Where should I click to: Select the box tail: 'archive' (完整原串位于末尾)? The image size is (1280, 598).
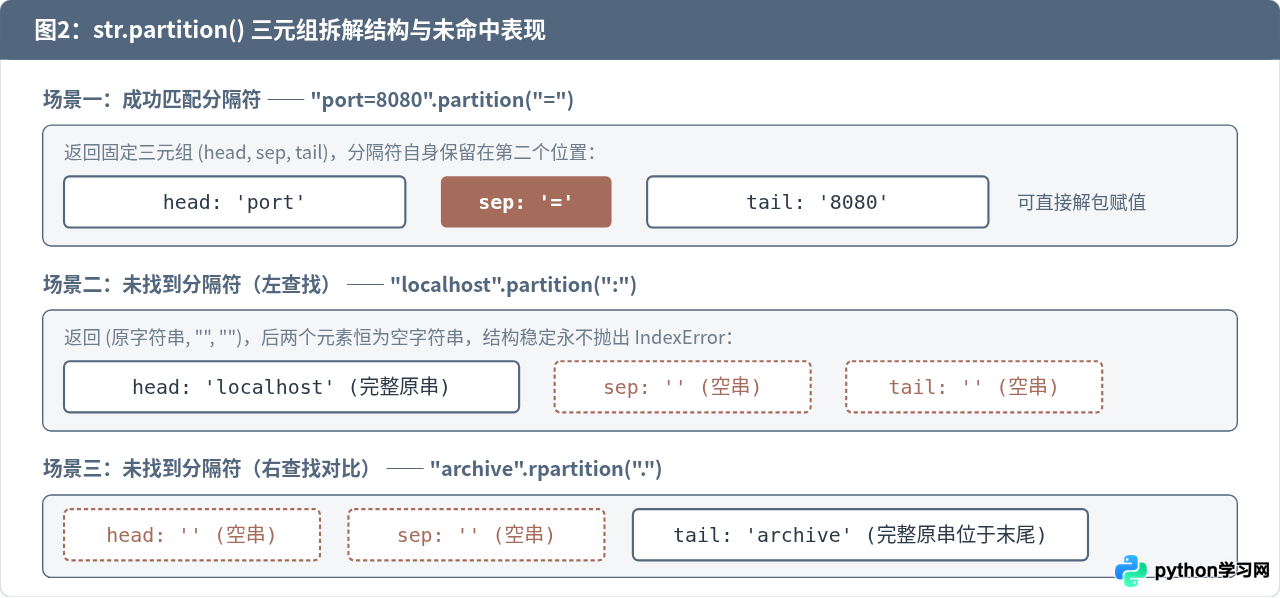860,535
